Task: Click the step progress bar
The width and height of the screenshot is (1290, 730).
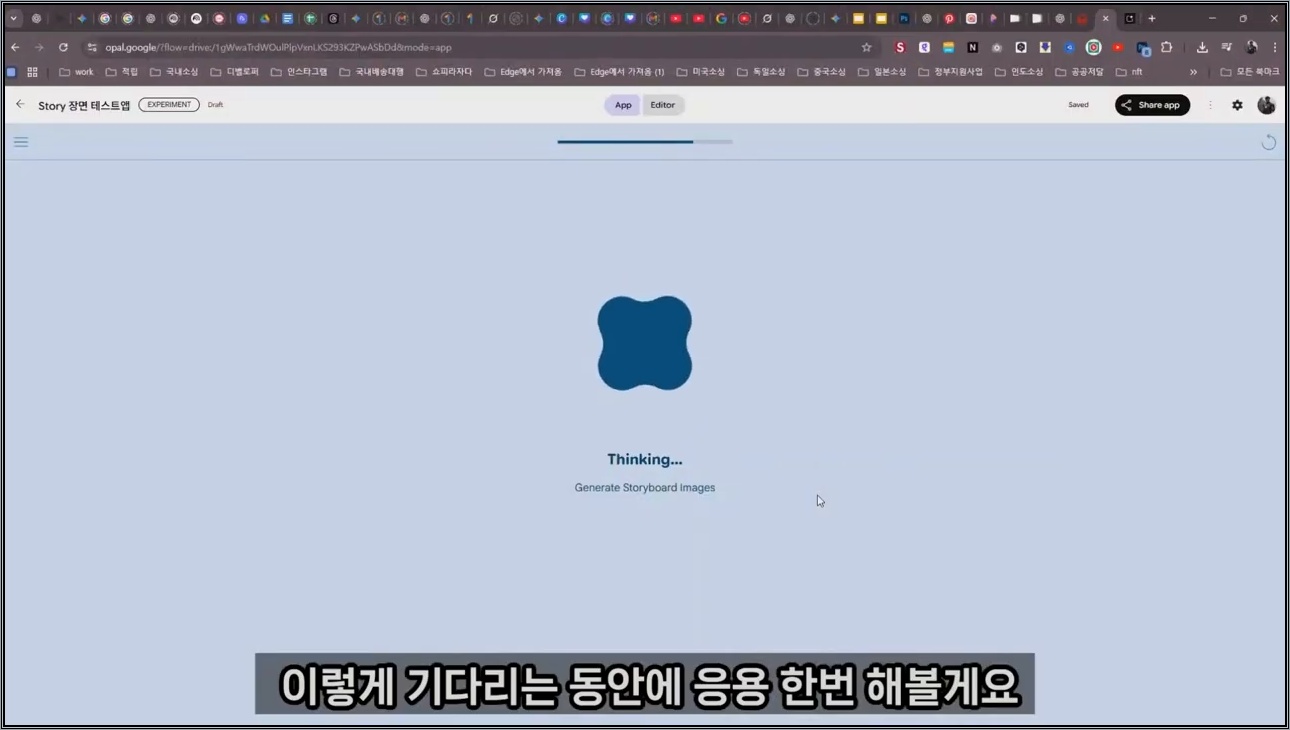Action: (645, 142)
